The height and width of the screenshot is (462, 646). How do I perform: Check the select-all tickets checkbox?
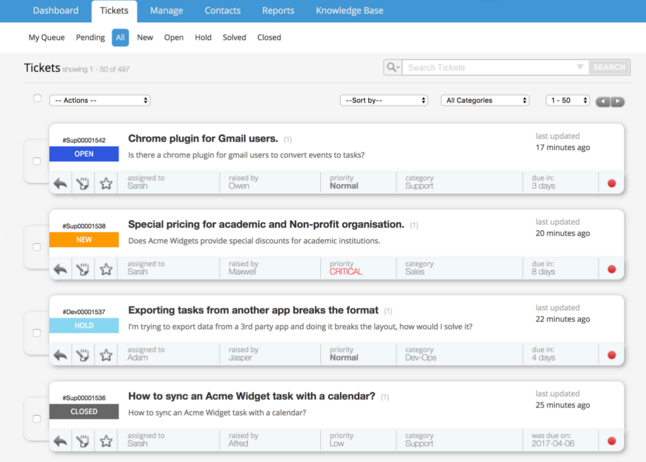point(37,99)
